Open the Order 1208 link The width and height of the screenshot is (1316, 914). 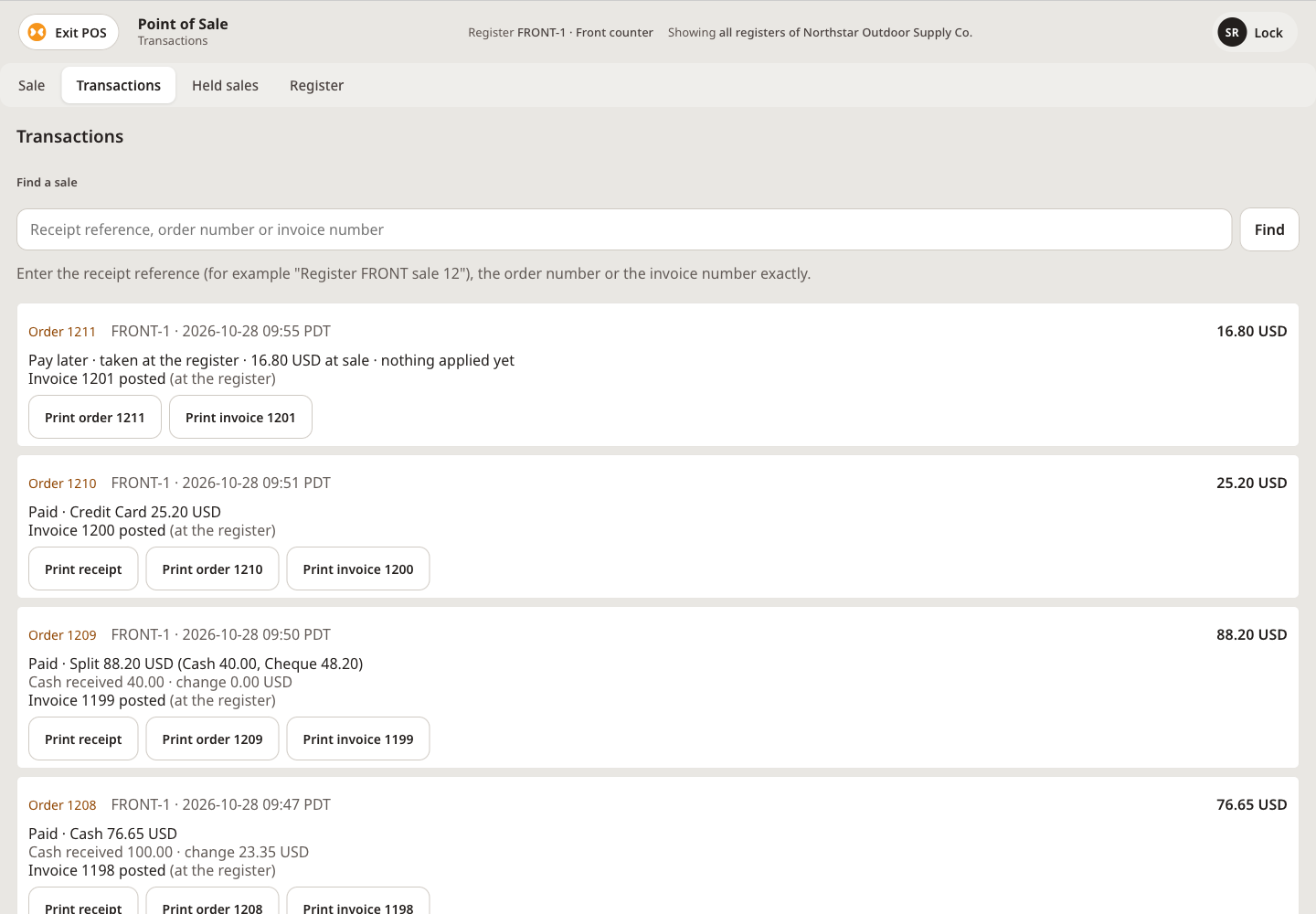click(62, 805)
